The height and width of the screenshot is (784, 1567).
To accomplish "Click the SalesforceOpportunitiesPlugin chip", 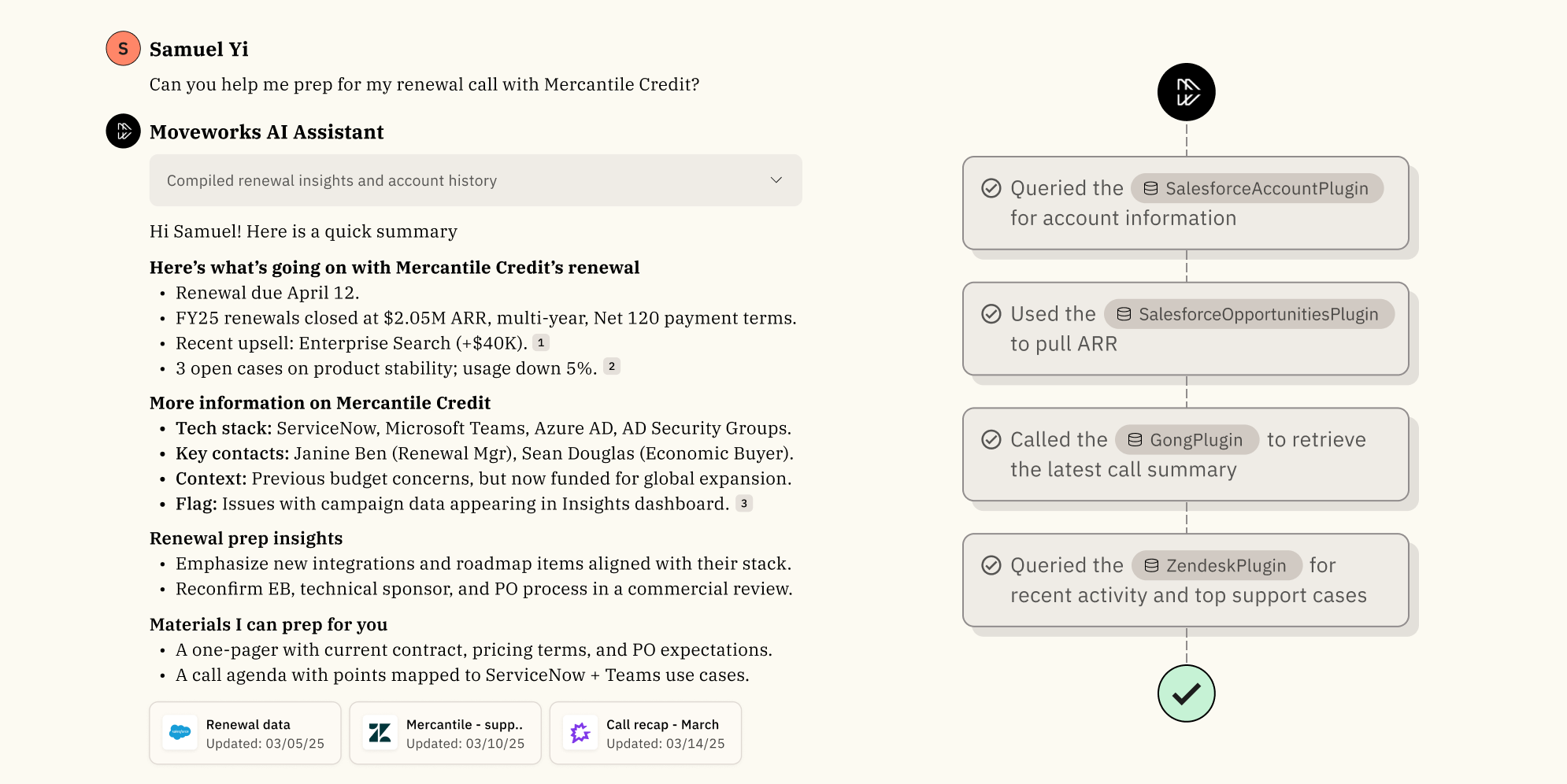I will 1248,314.
